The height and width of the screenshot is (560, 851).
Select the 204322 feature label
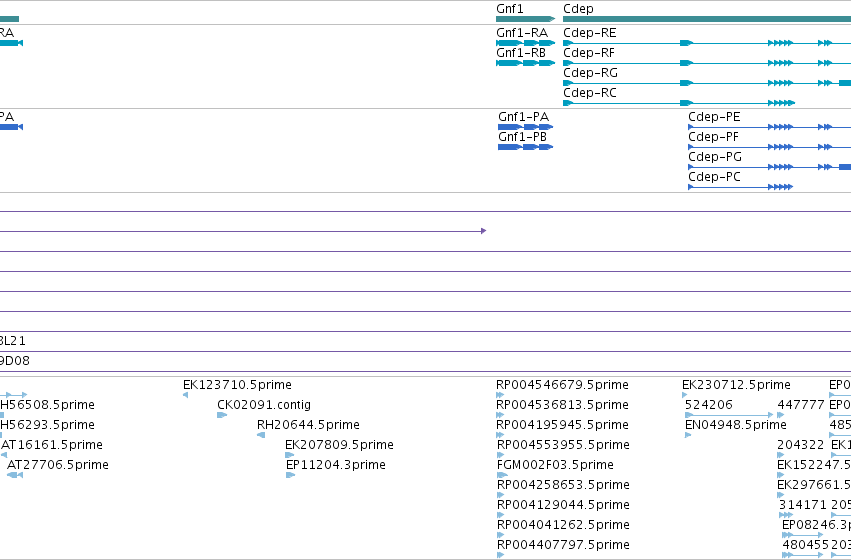coord(801,444)
